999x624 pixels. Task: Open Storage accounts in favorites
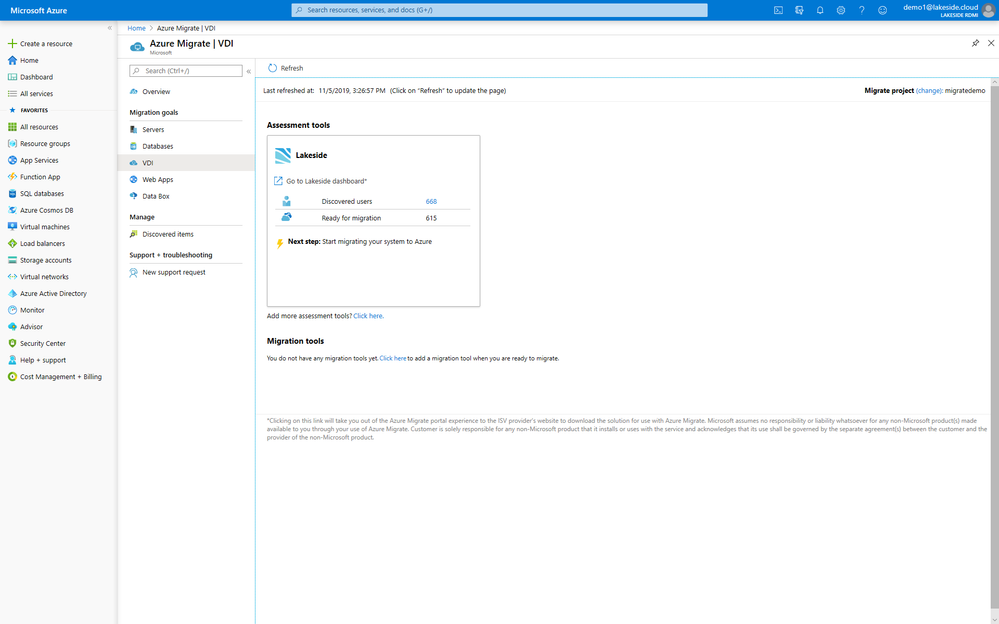46,260
